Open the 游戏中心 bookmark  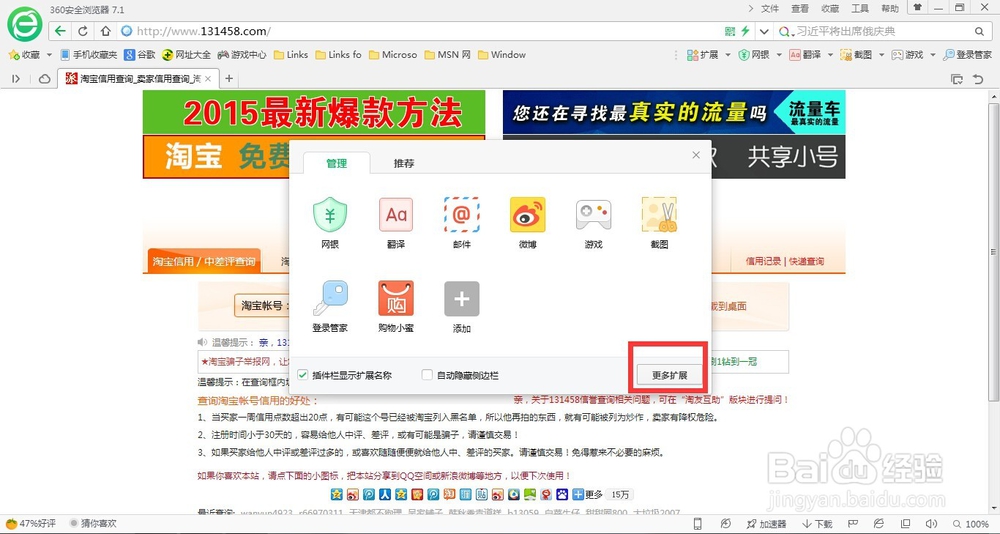point(242,55)
